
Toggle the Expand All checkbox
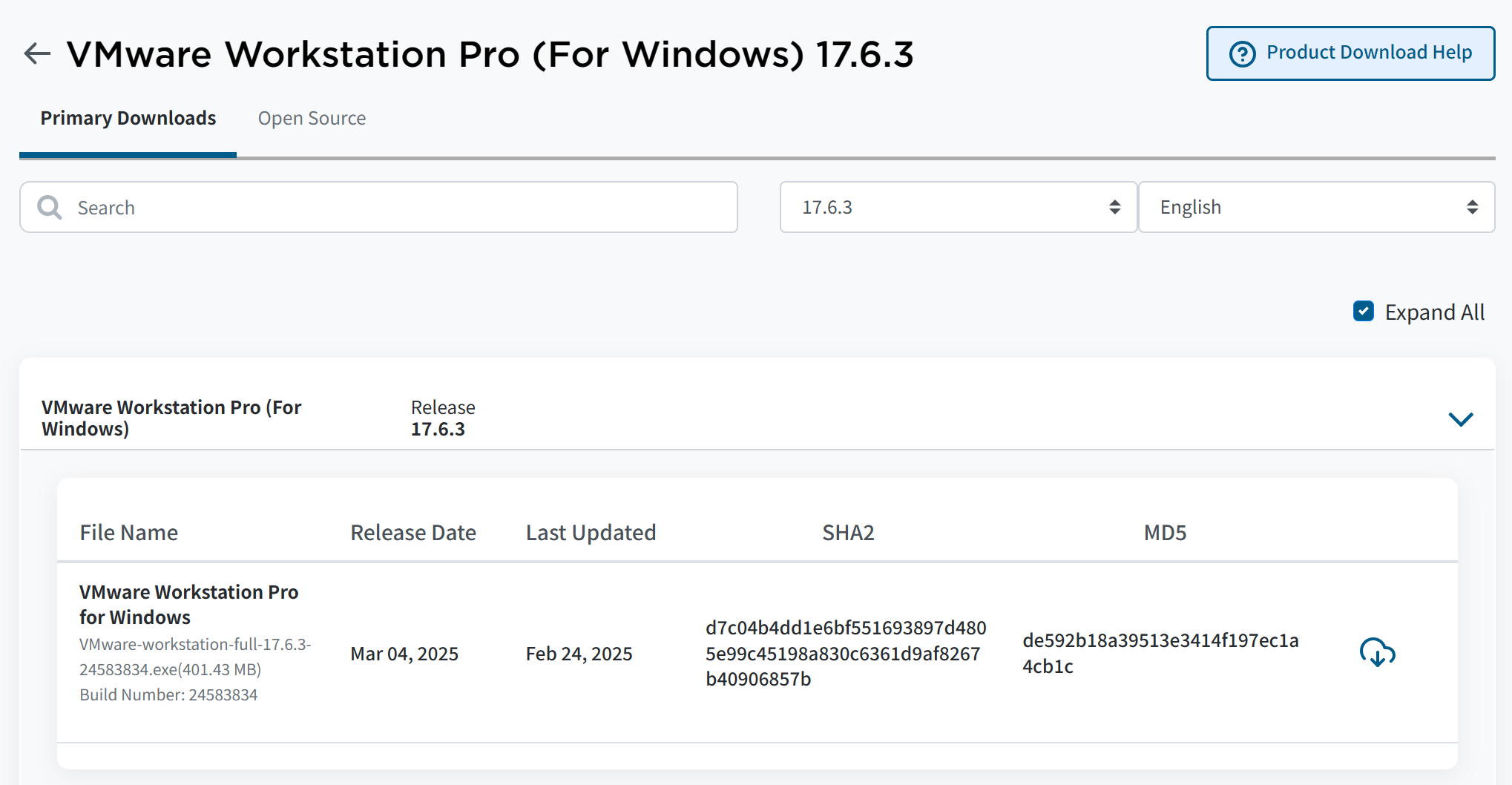click(1364, 312)
